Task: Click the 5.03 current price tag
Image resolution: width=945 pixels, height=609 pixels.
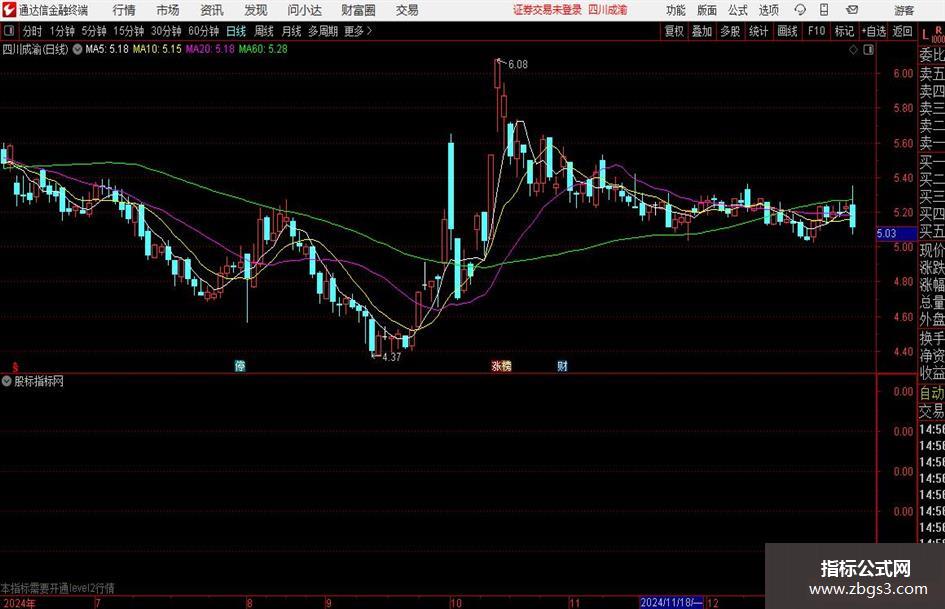Action: click(x=895, y=233)
